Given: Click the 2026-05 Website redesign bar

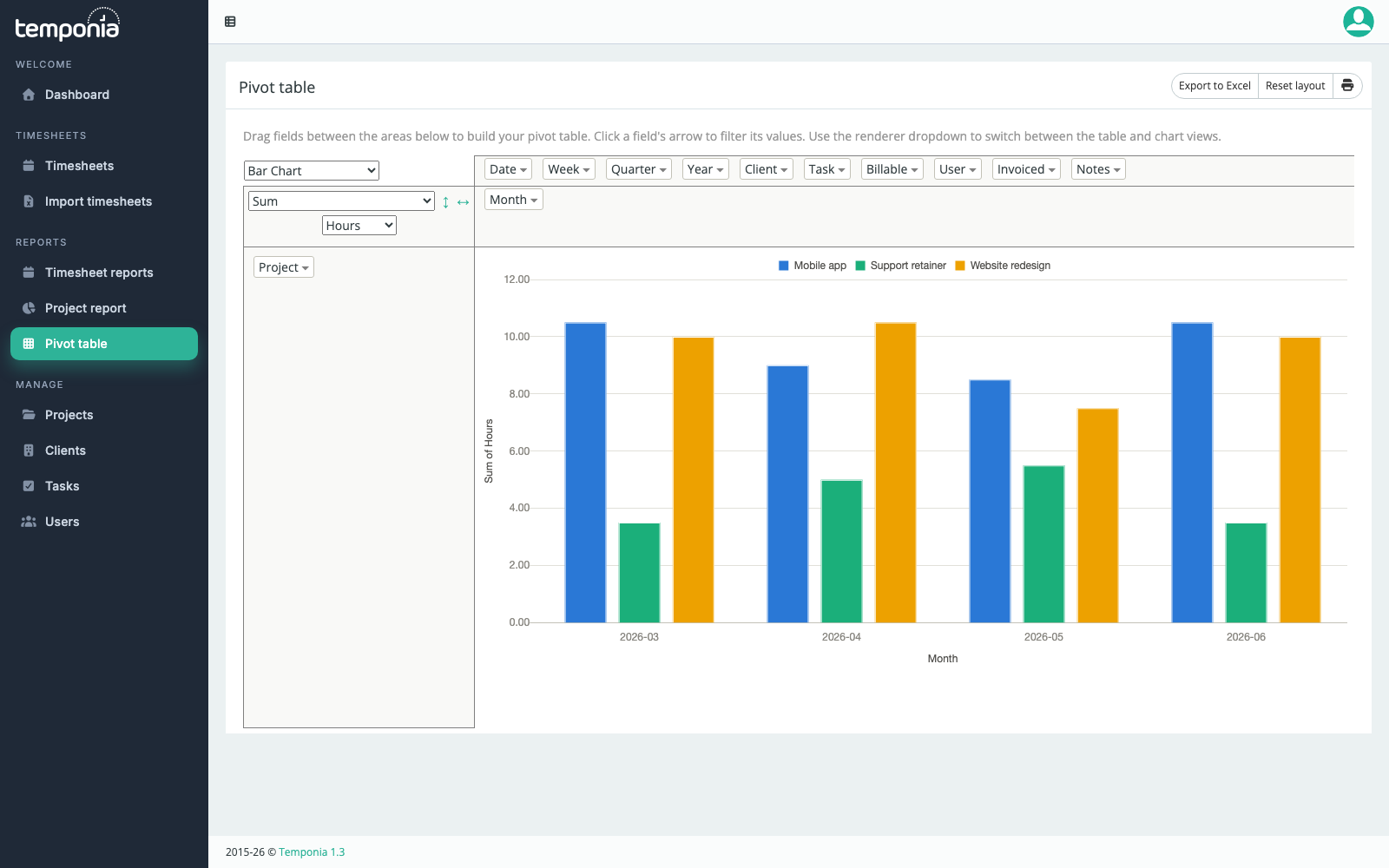Looking at the screenshot, I should (1097, 516).
